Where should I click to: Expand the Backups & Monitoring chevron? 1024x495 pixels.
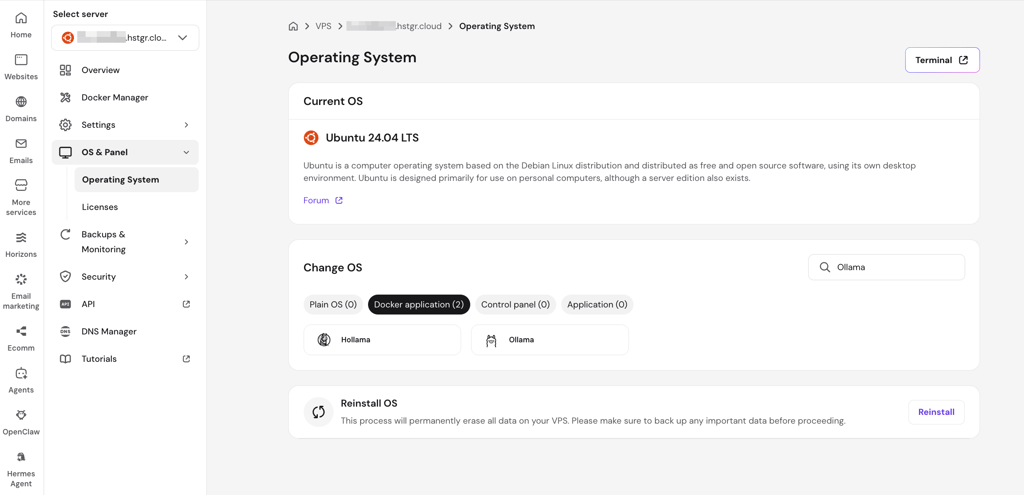click(186, 242)
